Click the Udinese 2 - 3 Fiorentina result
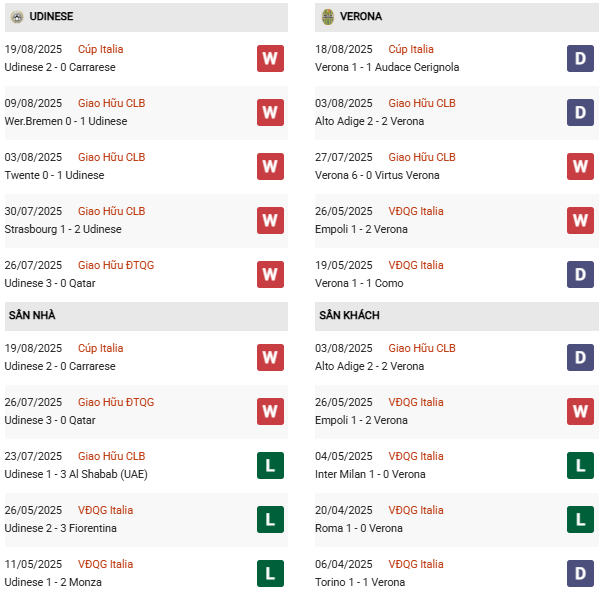Screen dimensions: 600x598 click(61, 528)
